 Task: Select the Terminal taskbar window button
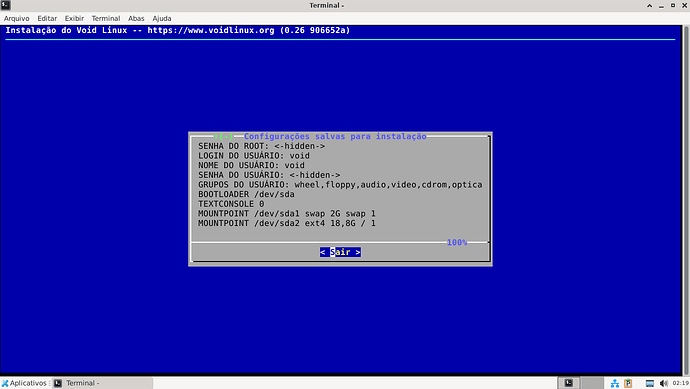click(x=103, y=383)
